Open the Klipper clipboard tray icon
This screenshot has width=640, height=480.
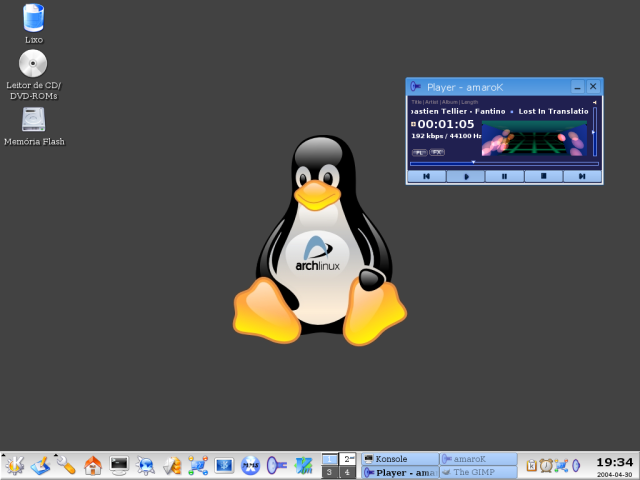pyautogui.click(x=531, y=465)
